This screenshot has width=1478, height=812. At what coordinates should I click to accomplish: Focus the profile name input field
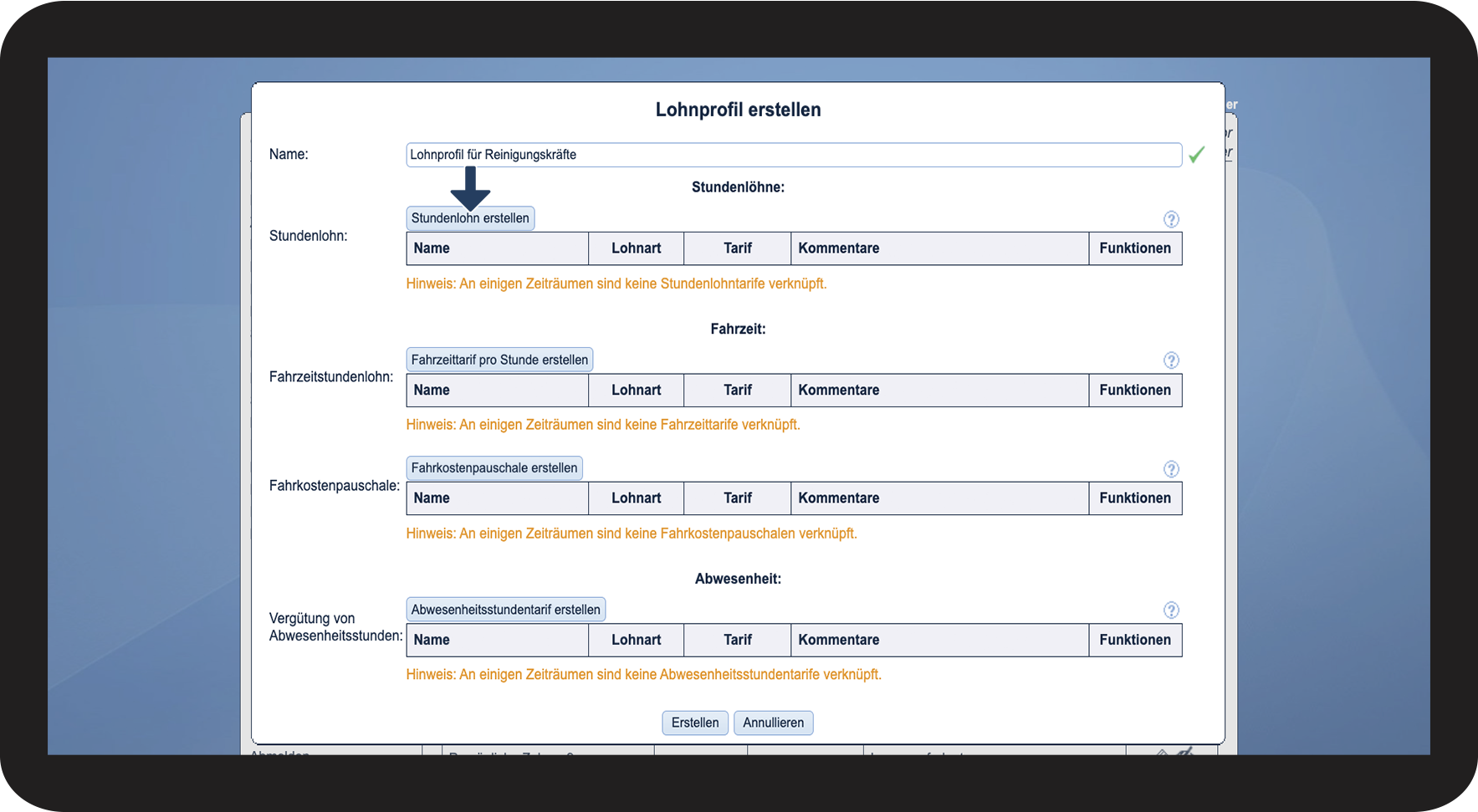pyautogui.click(x=794, y=155)
